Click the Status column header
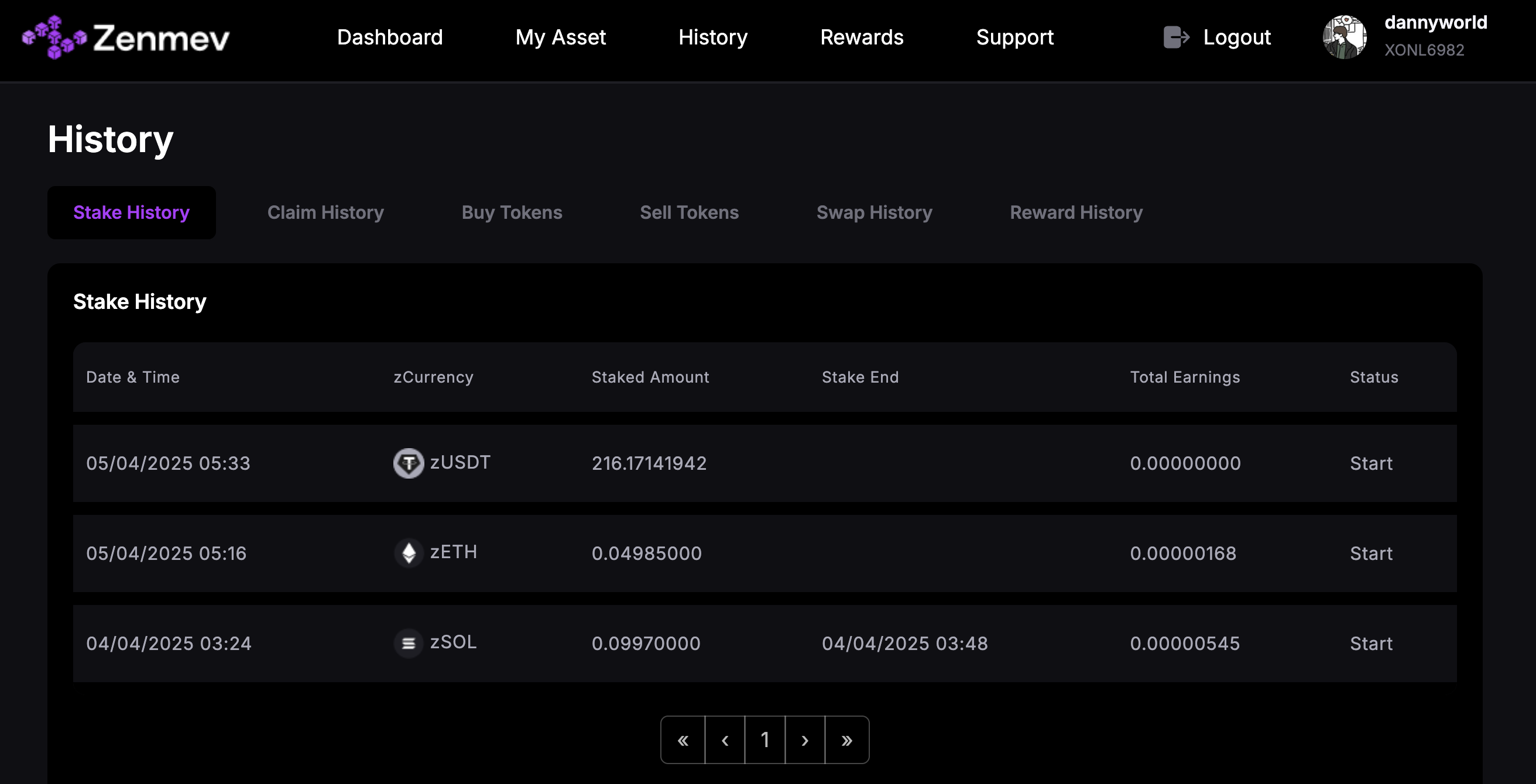Viewport: 1536px width, 784px height. 1374,377
